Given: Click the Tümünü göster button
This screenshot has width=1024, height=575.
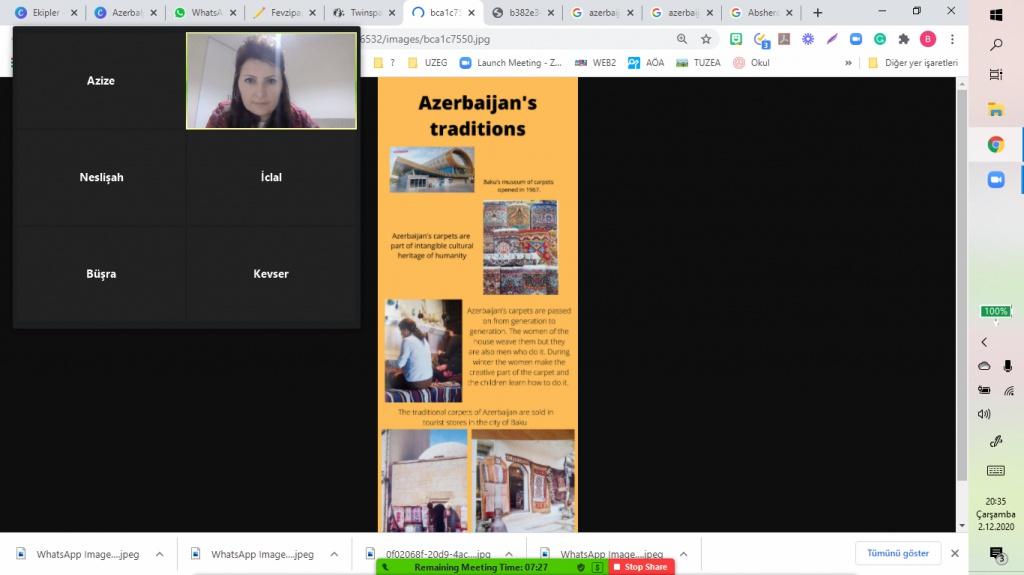Looking at the screenshot, I should click(x=897, y=553).
